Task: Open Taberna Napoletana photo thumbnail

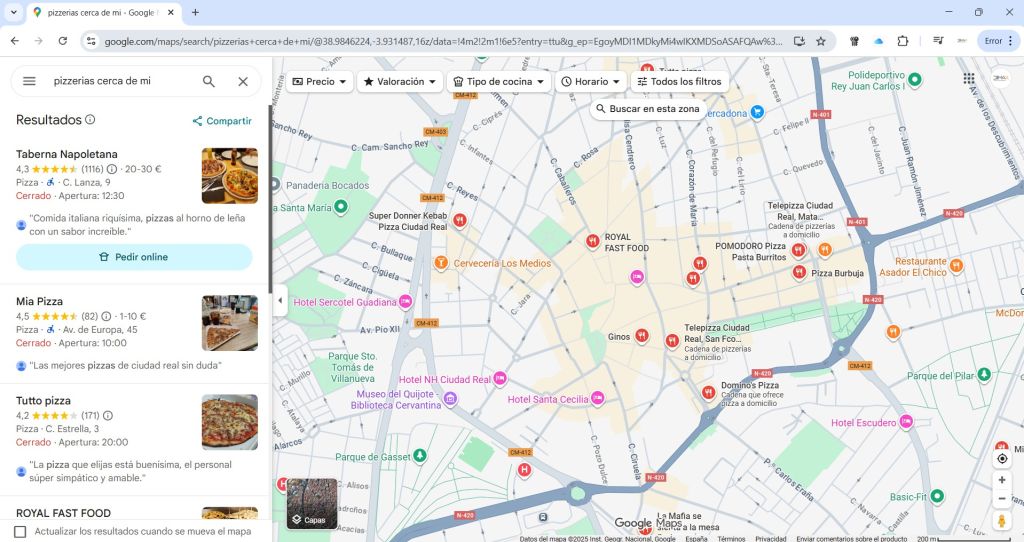Action: (x=229, y=176)
